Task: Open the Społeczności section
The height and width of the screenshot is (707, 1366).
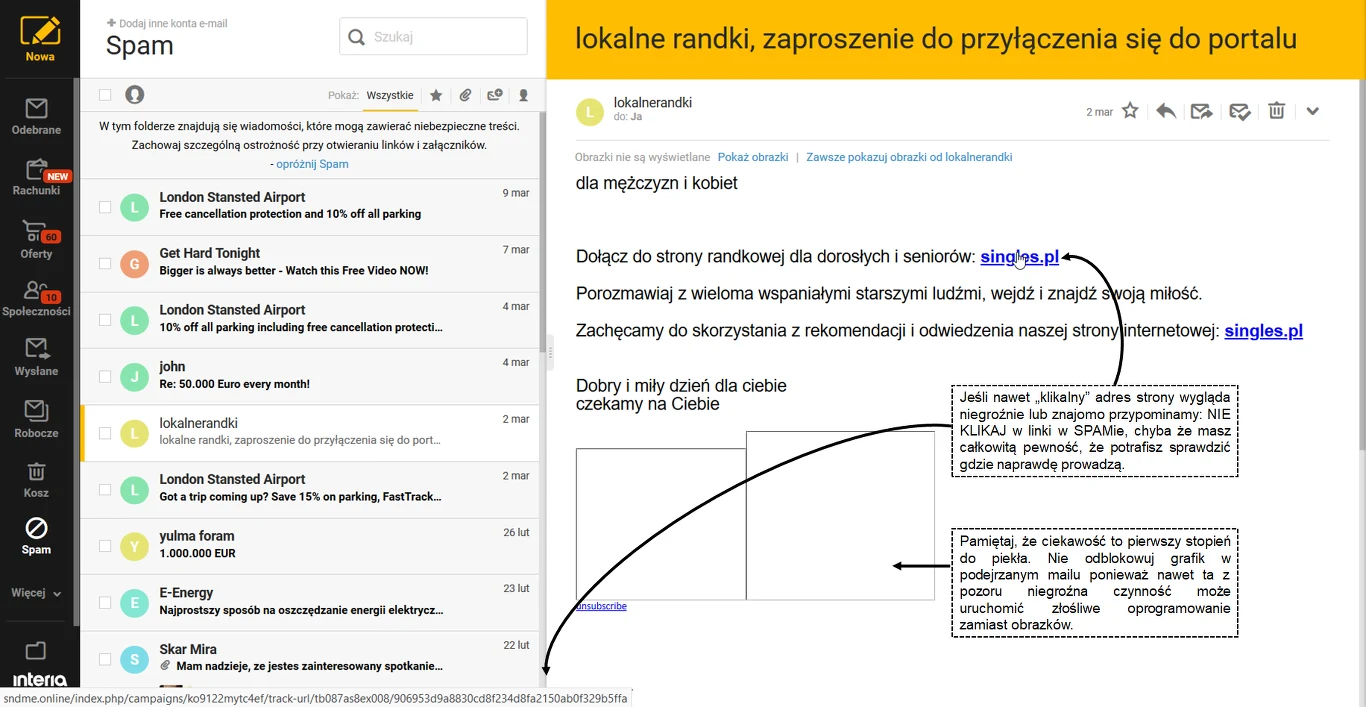Action: click(x=36, y=297)
